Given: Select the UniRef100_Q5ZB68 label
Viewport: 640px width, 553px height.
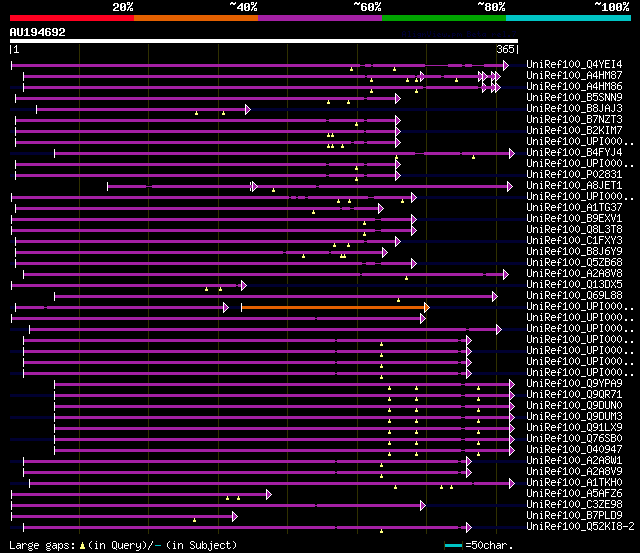Looking at the screenshot, I should [574, 262].
